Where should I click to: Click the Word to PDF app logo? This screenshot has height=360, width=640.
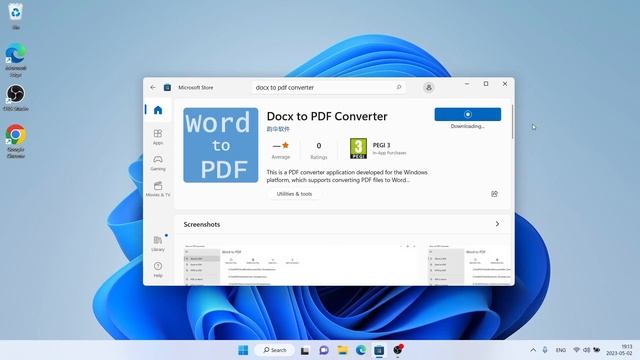[221, 145]
